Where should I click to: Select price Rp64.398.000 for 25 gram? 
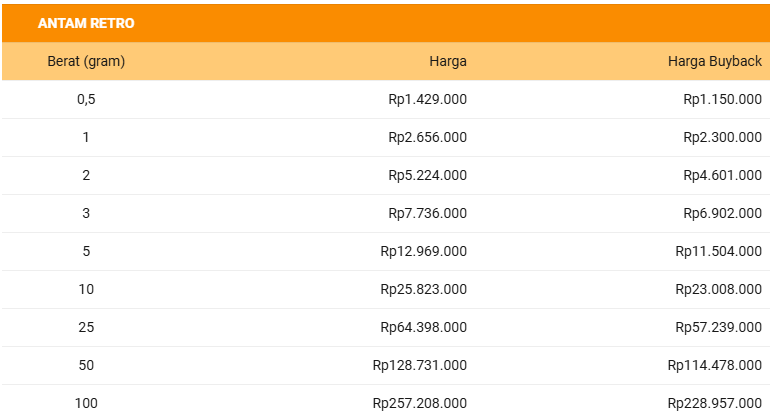click(423, 327)
